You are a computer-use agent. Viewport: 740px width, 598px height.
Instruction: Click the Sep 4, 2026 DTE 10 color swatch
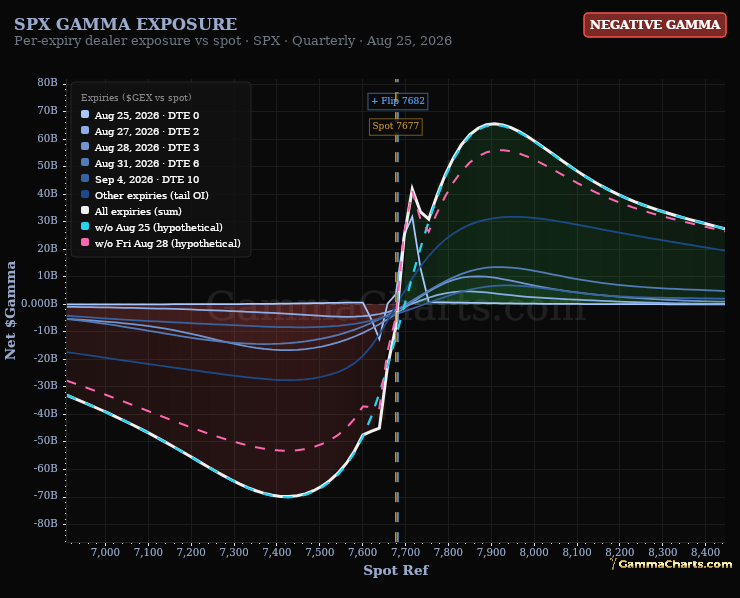coord(85,178)
